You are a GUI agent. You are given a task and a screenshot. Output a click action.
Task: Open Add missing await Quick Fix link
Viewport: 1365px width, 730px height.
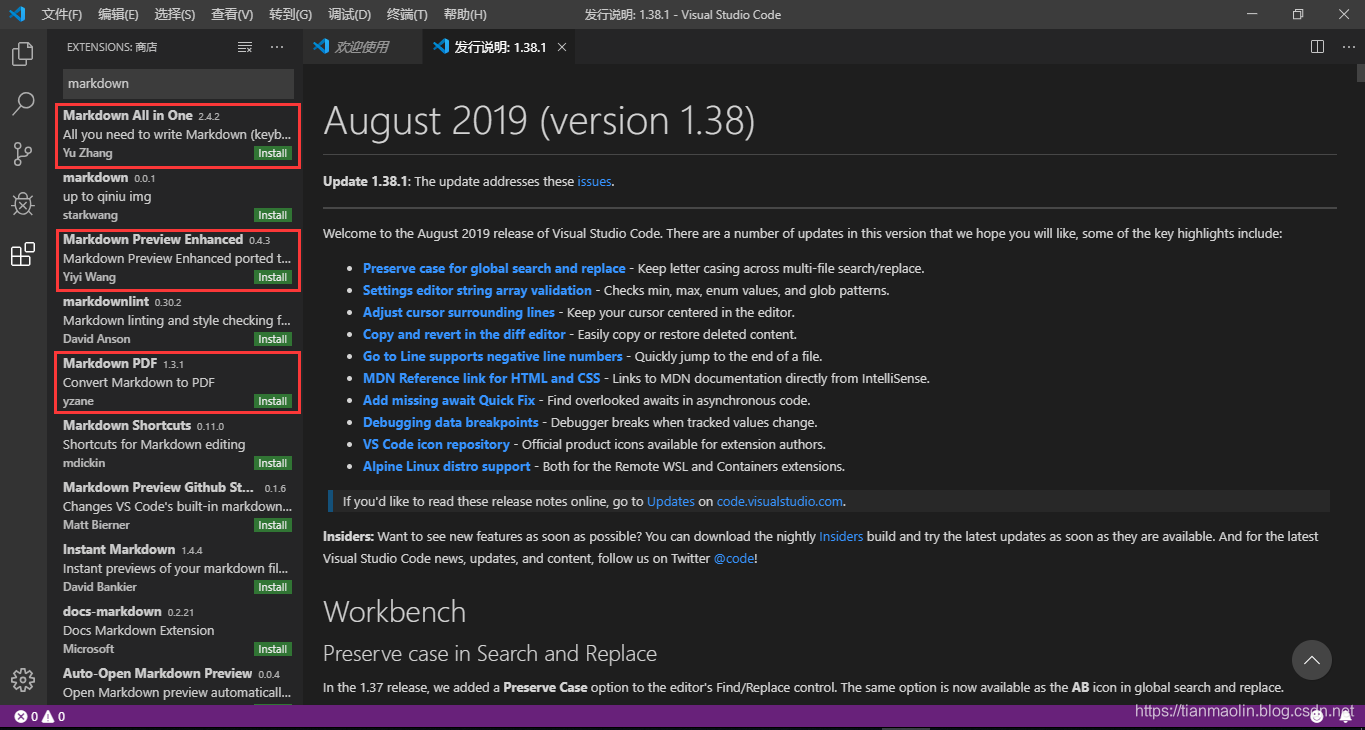pyautogui.click(x=449, y=400)
